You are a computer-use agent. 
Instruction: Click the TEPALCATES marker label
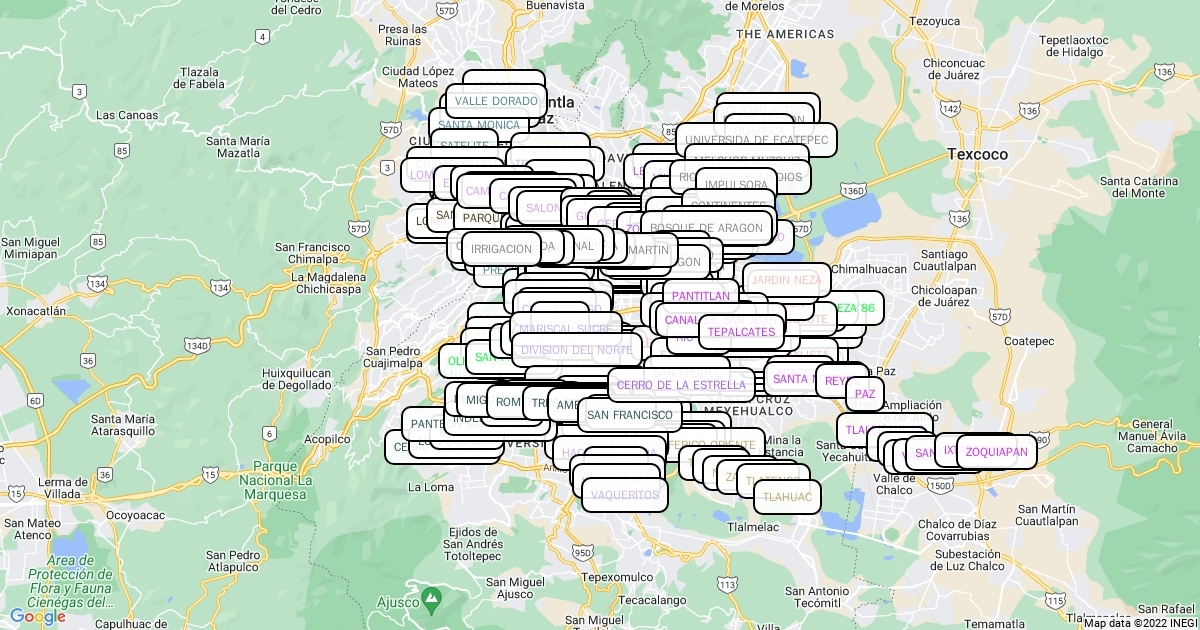pos(741,332)
